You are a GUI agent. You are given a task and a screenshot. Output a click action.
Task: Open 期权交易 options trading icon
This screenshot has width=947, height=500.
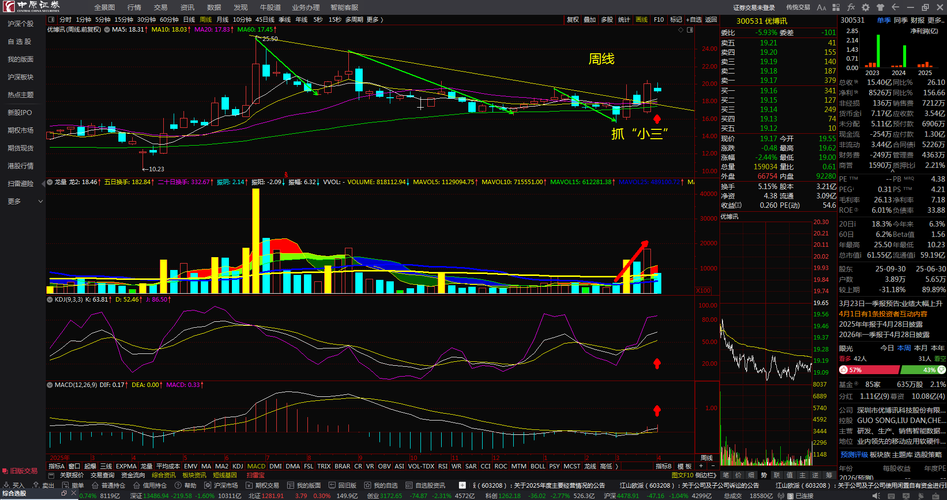click(x=249, y=485)
